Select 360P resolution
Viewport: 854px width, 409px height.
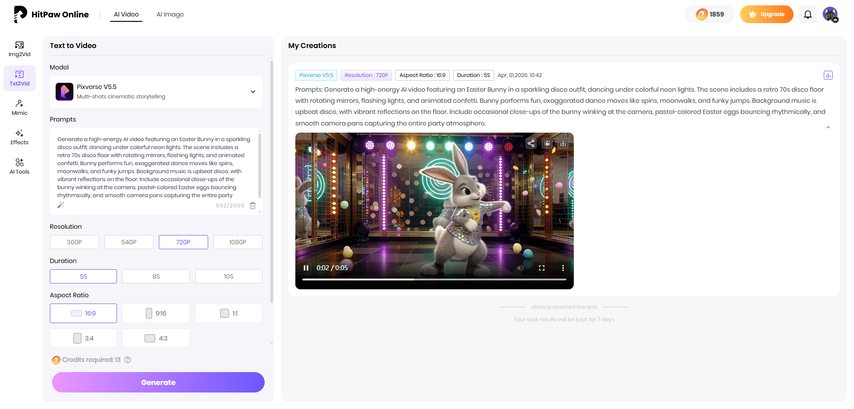point(74,242)
